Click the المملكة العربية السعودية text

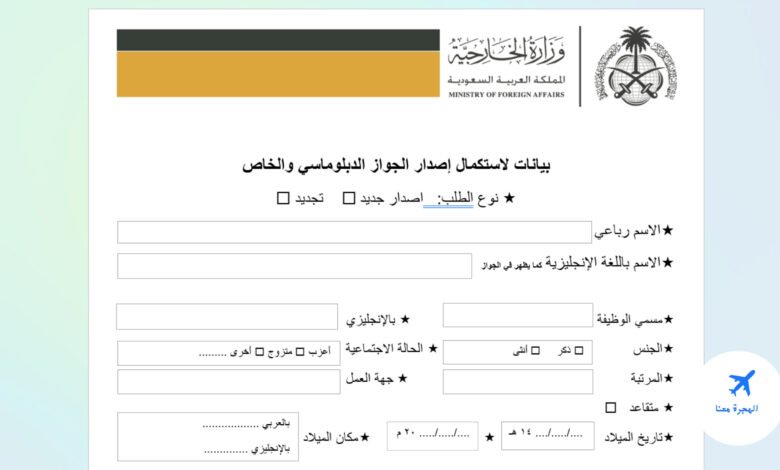click(506, 80)
